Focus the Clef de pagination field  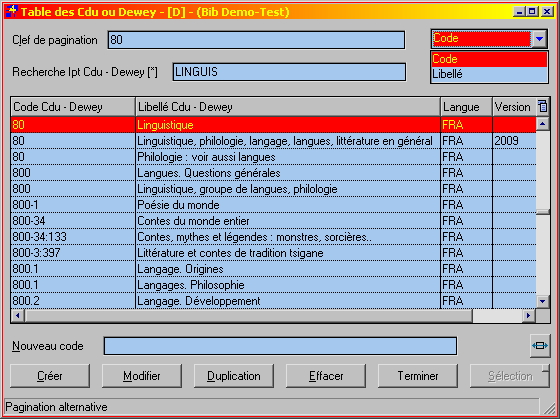256,40
